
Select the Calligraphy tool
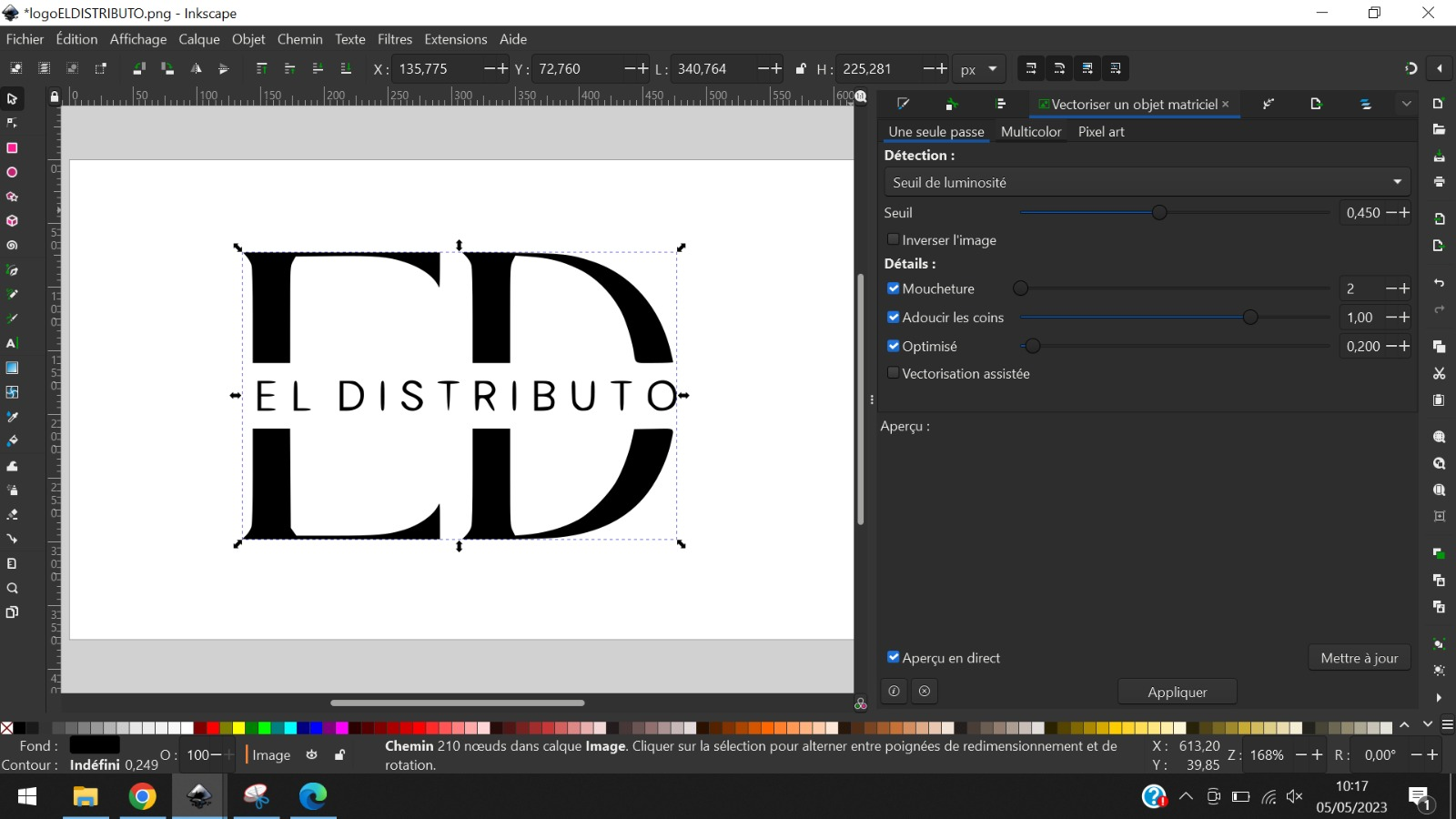click(12, 319)
